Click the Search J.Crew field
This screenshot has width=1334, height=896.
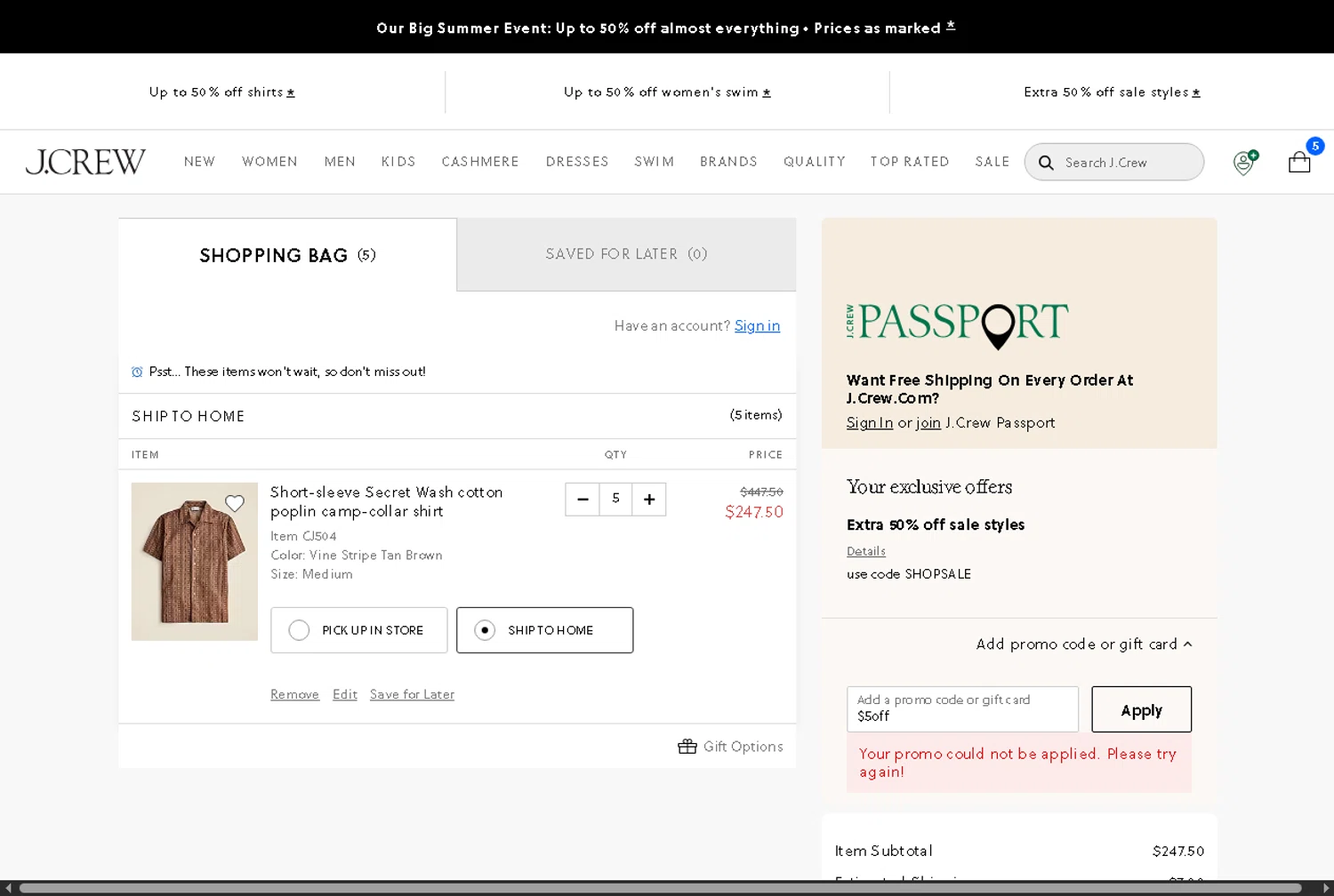tap(1114, 163)
